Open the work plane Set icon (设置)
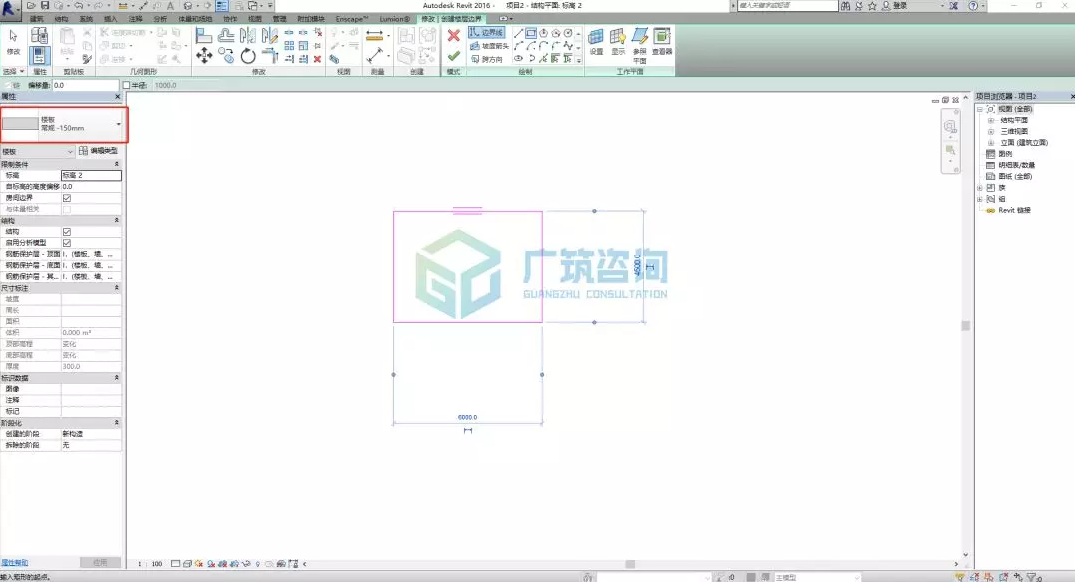This screenshot has height=582, width=1075. (596, 41)
